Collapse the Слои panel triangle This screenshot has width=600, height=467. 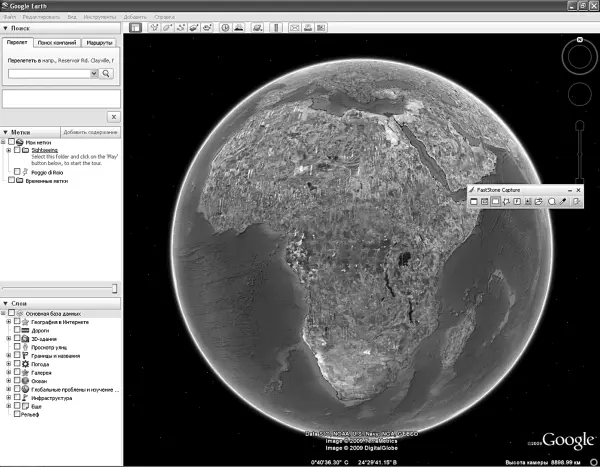tap(5, 303)
